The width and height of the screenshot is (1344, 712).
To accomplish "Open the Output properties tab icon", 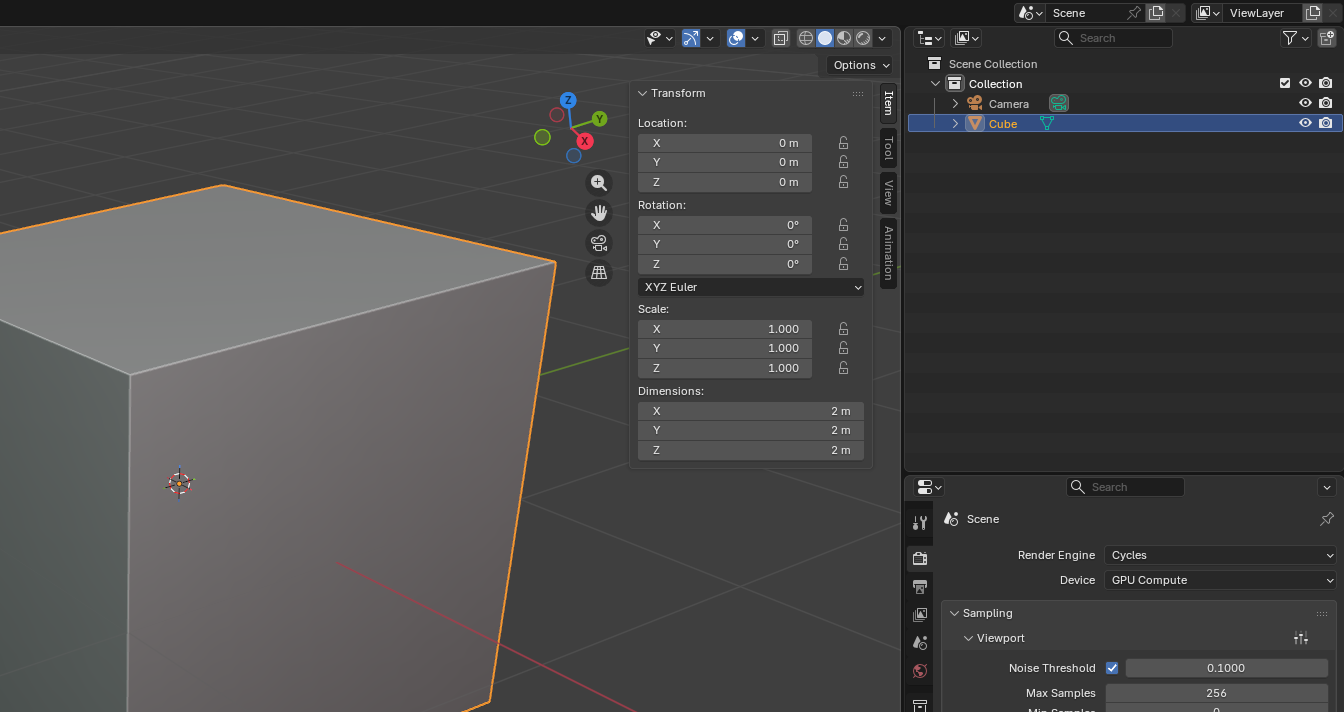I will (x=920, y=586).
